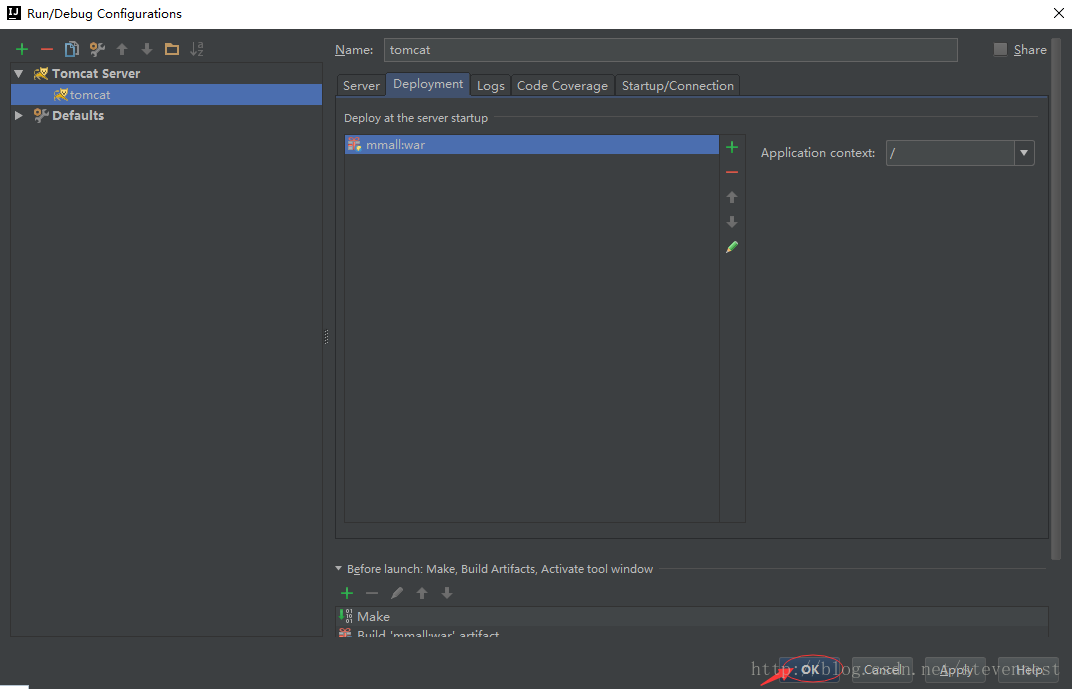This screenshot has height=689, width=1072.
Task: Copy the selected configuration
Action: tap(72, 49)
